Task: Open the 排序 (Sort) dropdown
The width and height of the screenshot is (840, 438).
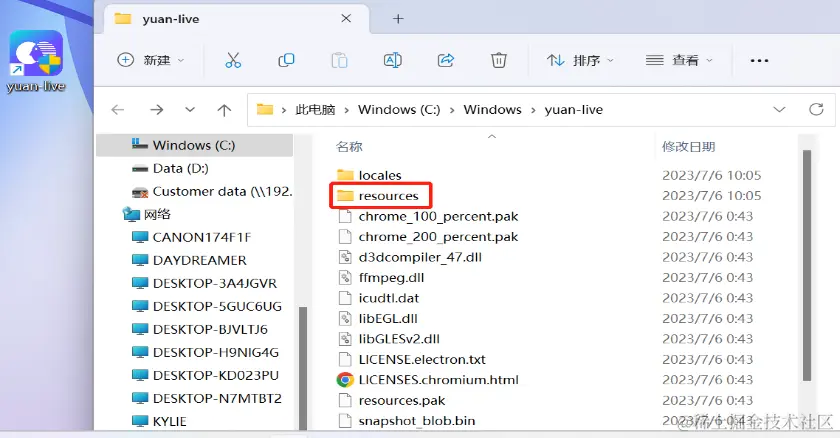Action: [580, 60]
